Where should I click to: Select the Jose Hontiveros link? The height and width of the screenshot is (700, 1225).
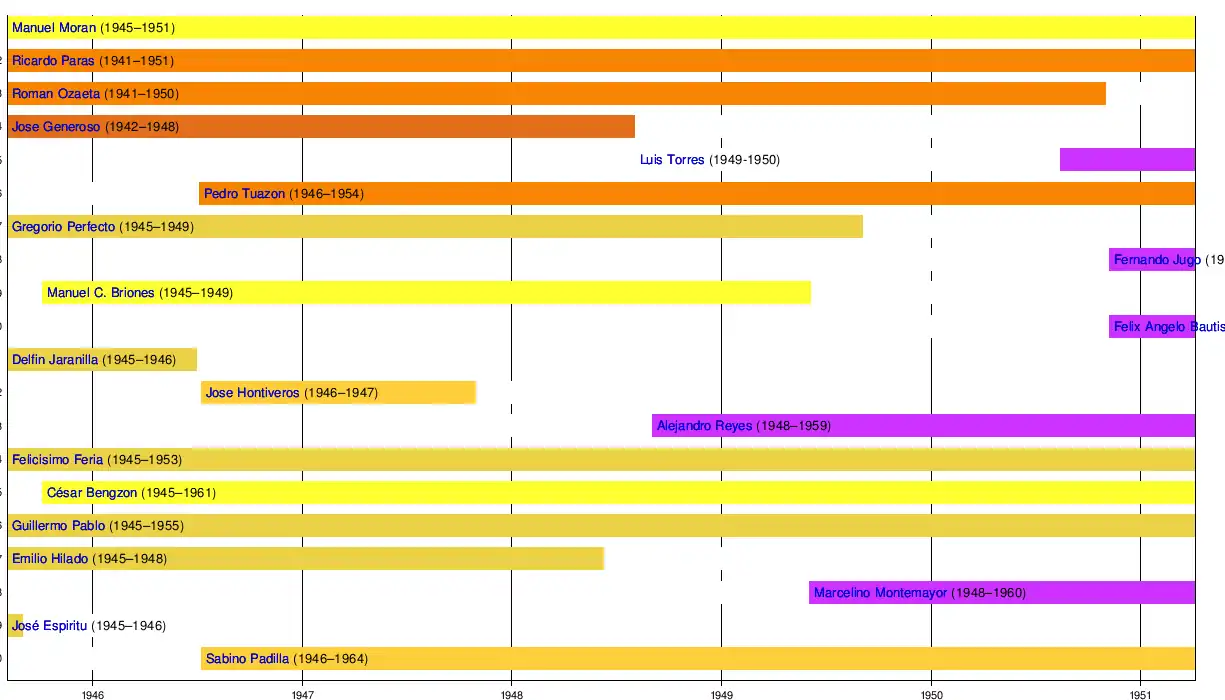(x=252, y=393)
